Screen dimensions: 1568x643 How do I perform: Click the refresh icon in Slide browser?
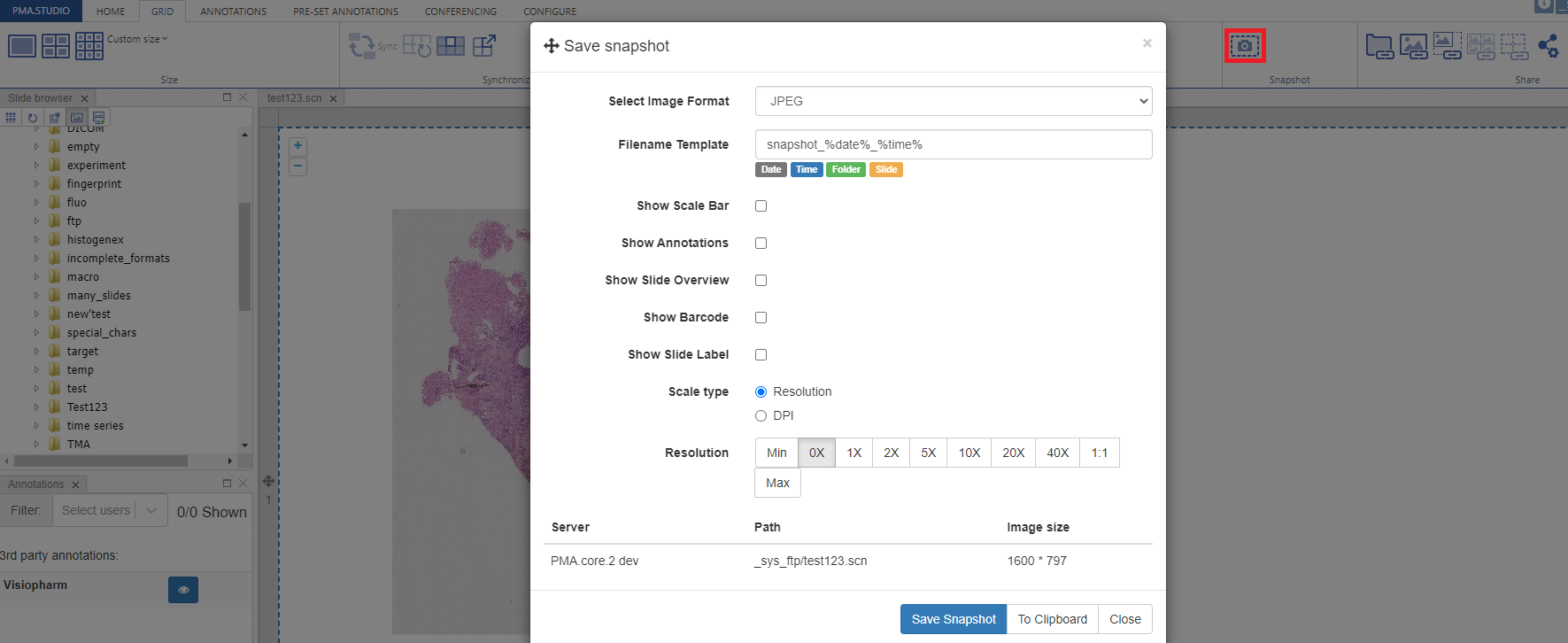33,118
